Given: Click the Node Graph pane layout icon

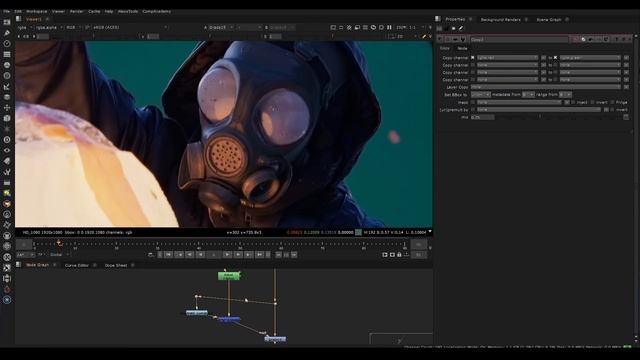Looking at the screenshot, I should (18, 264).
